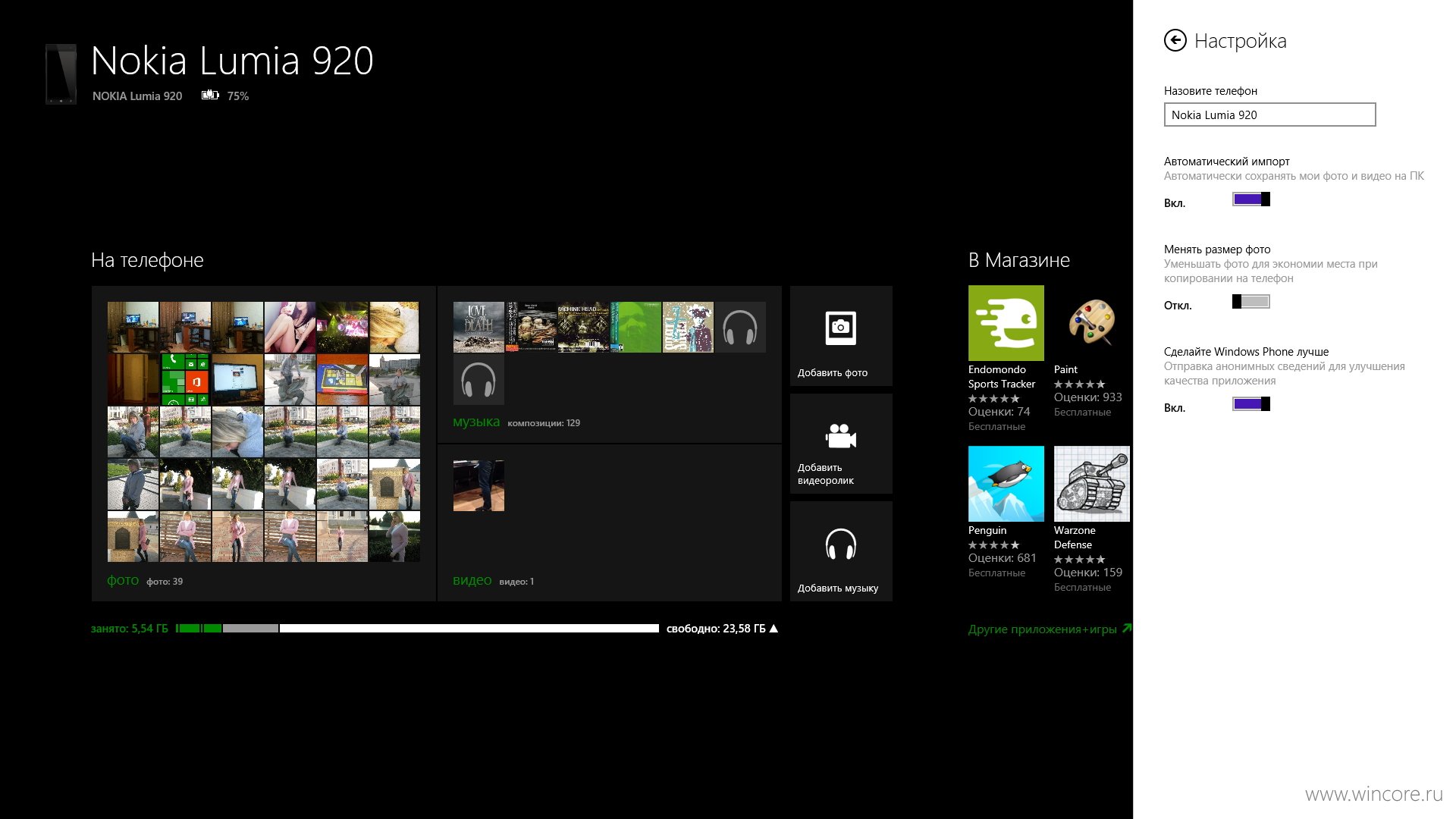Click the Оценки: 933 rating count
The width and height of the screenshot is (1456, 819).
pyautogui.click(x=1088, y=397)
